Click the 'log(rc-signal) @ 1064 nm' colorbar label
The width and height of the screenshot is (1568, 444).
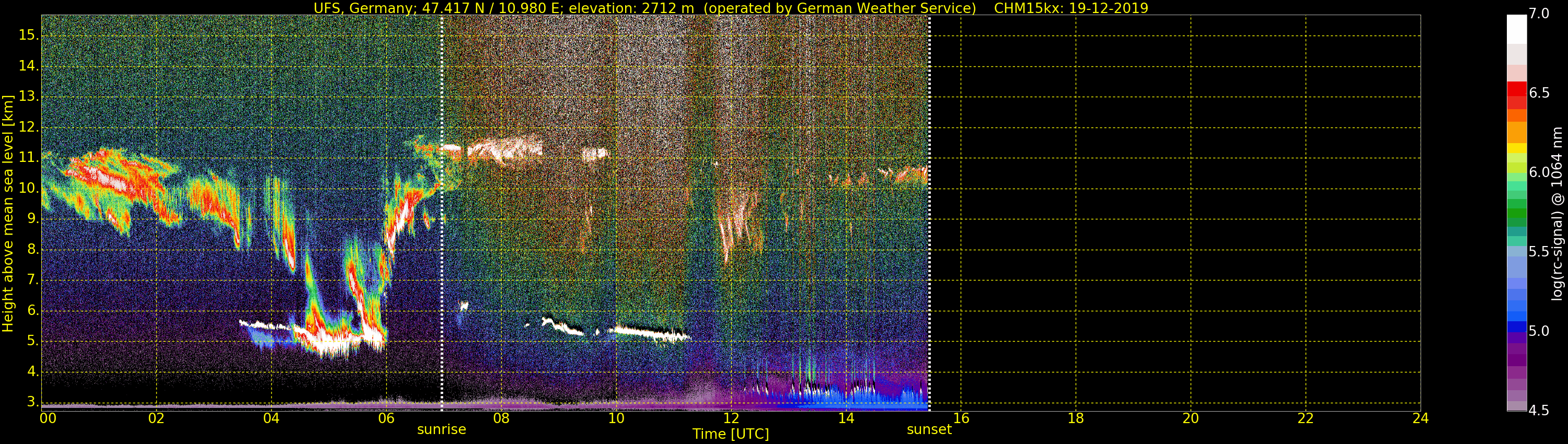point(1557,214)
